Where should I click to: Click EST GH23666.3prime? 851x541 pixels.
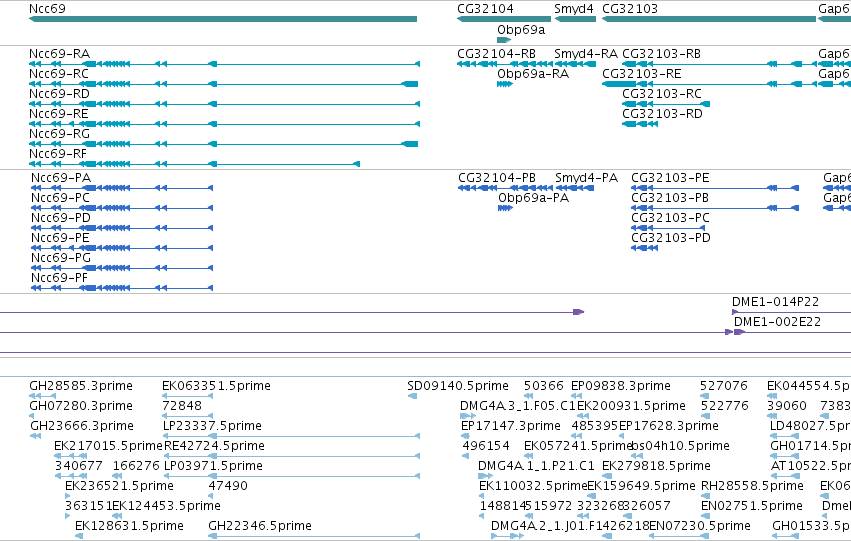tap(82, 427)
